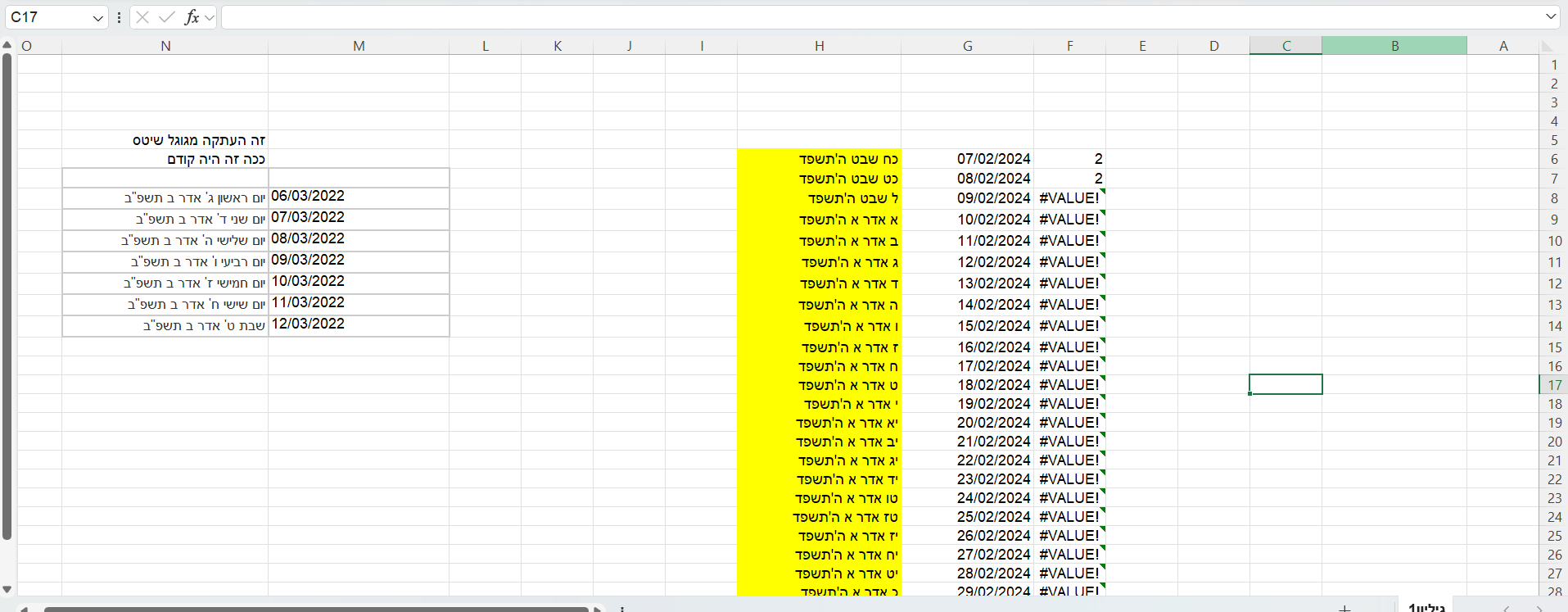This screenshot has width=1568, height=612.
Task: Select the Hebrew date cell beside 07/03/2022
Action: (x=165, y=219)
